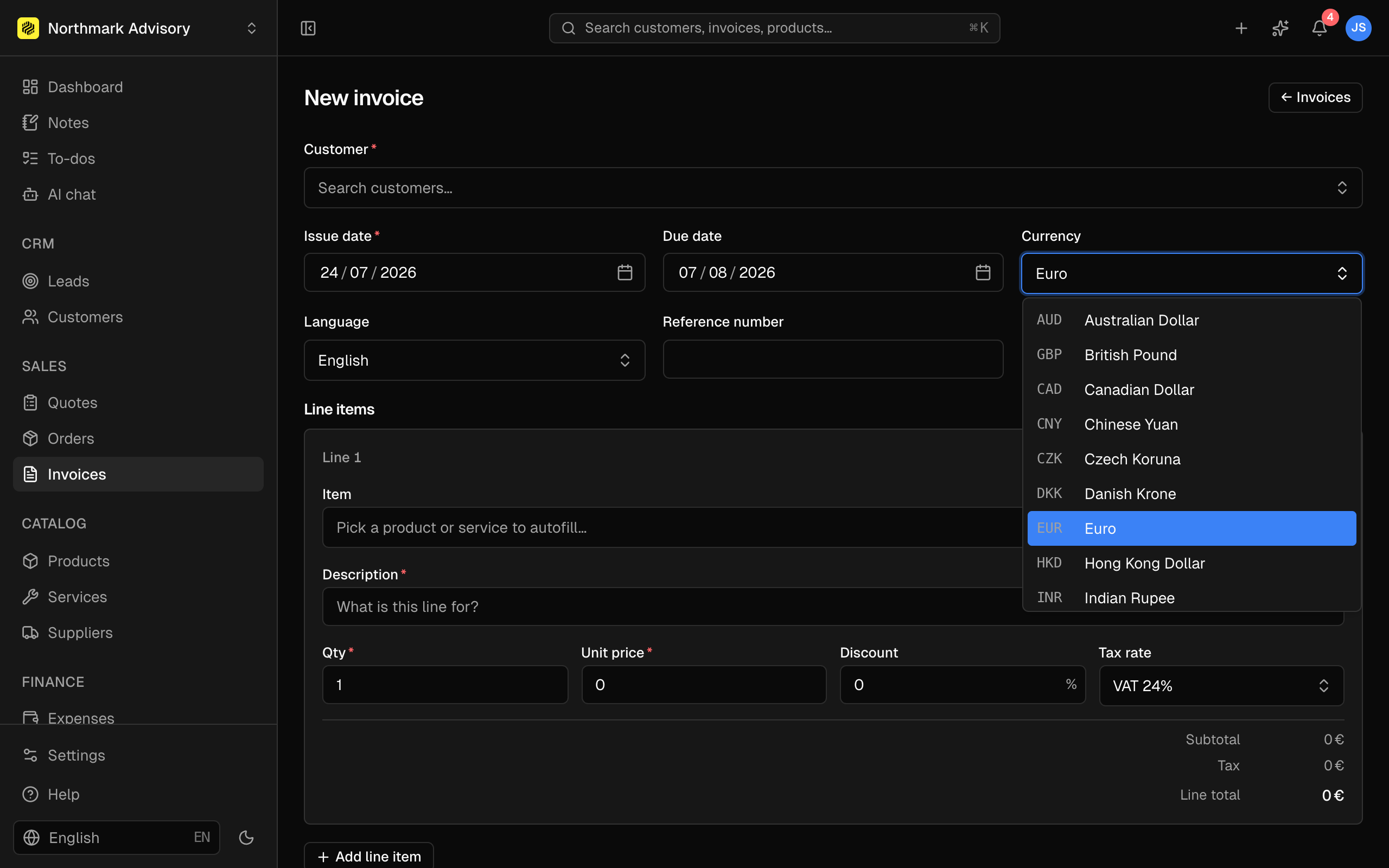Click the plus quick-create icon

coord(1241,28)
